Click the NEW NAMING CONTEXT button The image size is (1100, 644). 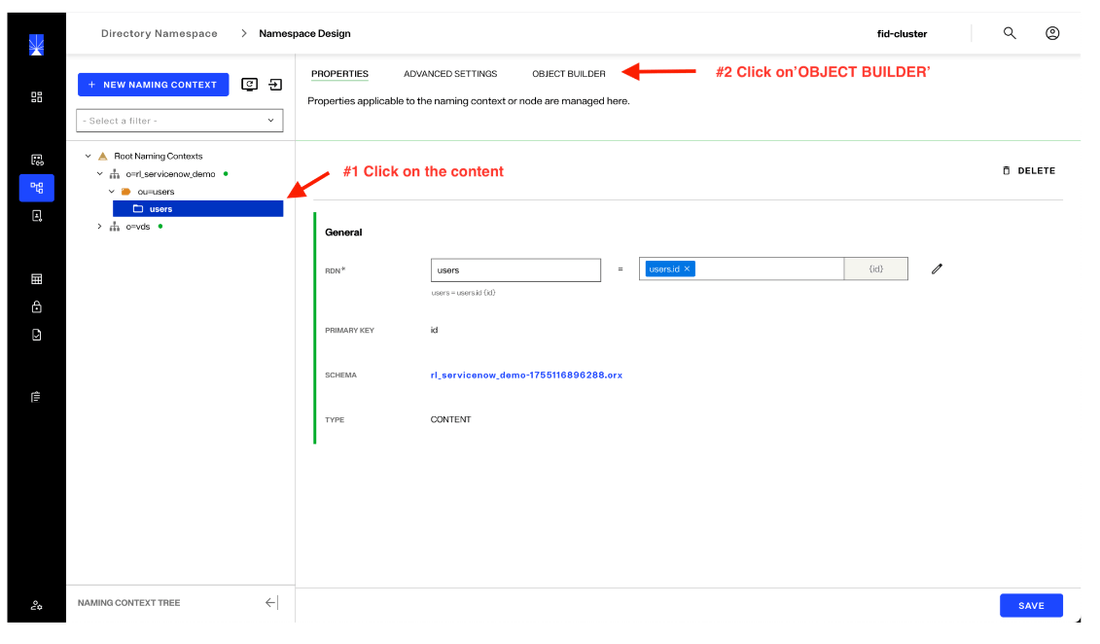(153, 84)
